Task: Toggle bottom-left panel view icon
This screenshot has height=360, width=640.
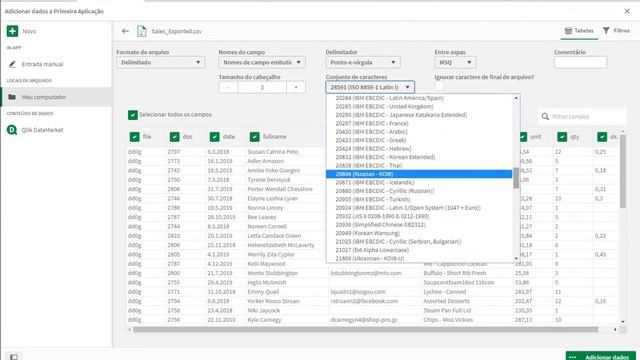Action: tap(14, 357)
